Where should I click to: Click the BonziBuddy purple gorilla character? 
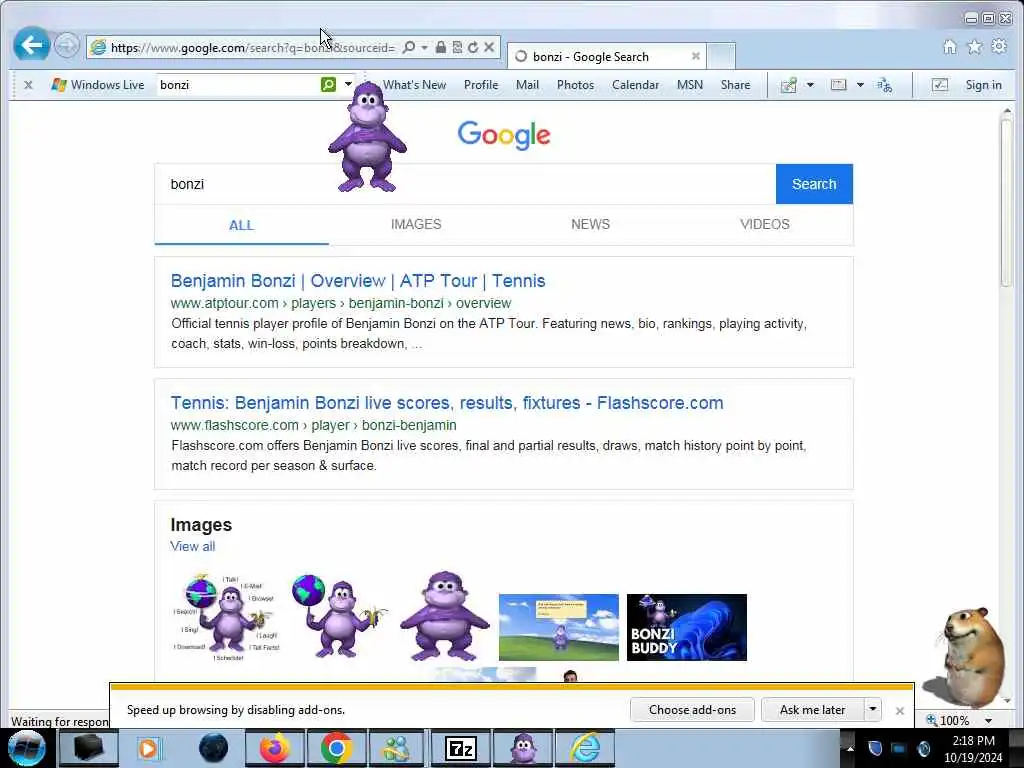coord(367,137)
